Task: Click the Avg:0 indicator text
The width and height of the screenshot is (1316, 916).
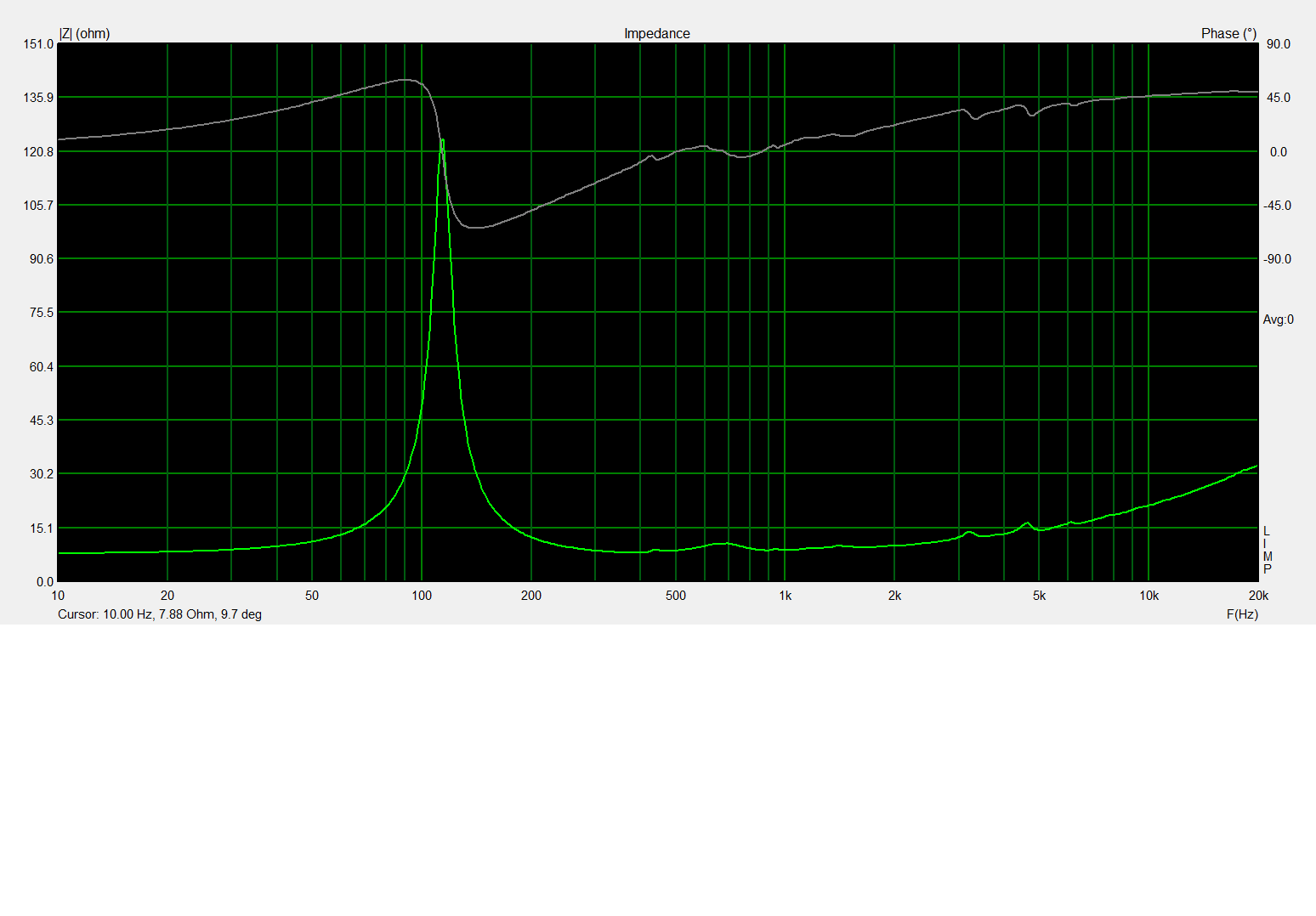Action: (x=1278, y=319)
